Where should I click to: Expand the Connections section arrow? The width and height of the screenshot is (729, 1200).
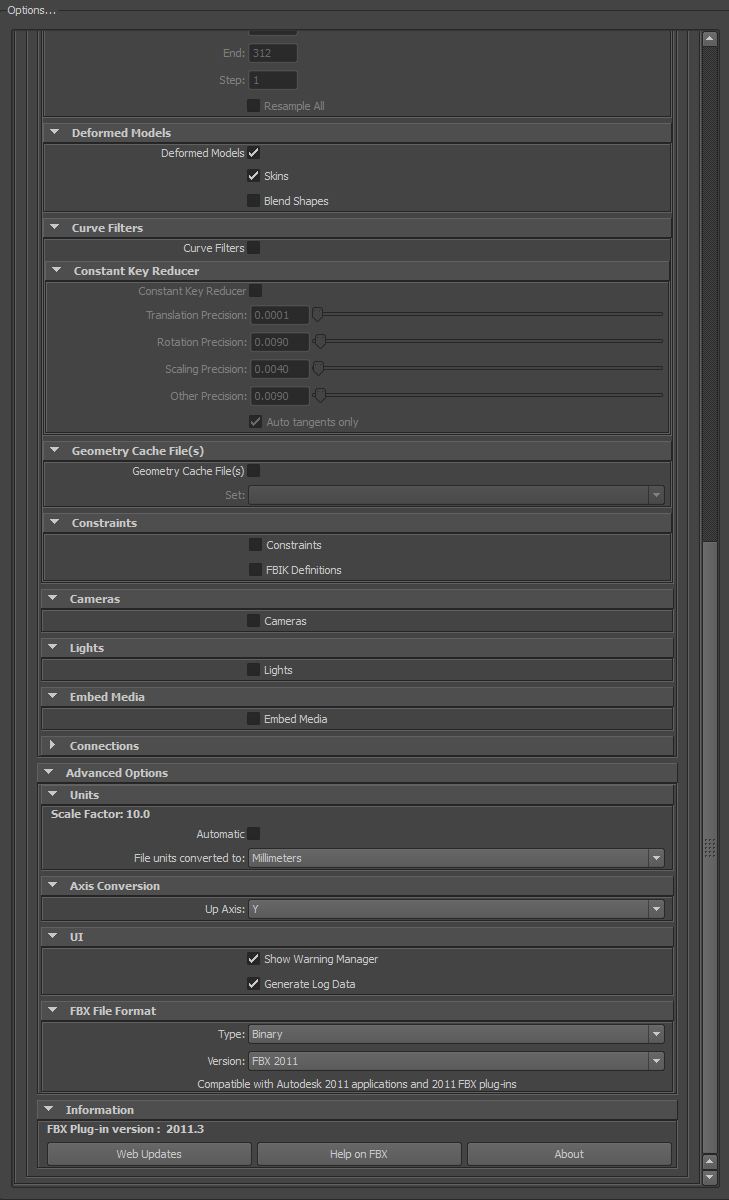(52, 745)
